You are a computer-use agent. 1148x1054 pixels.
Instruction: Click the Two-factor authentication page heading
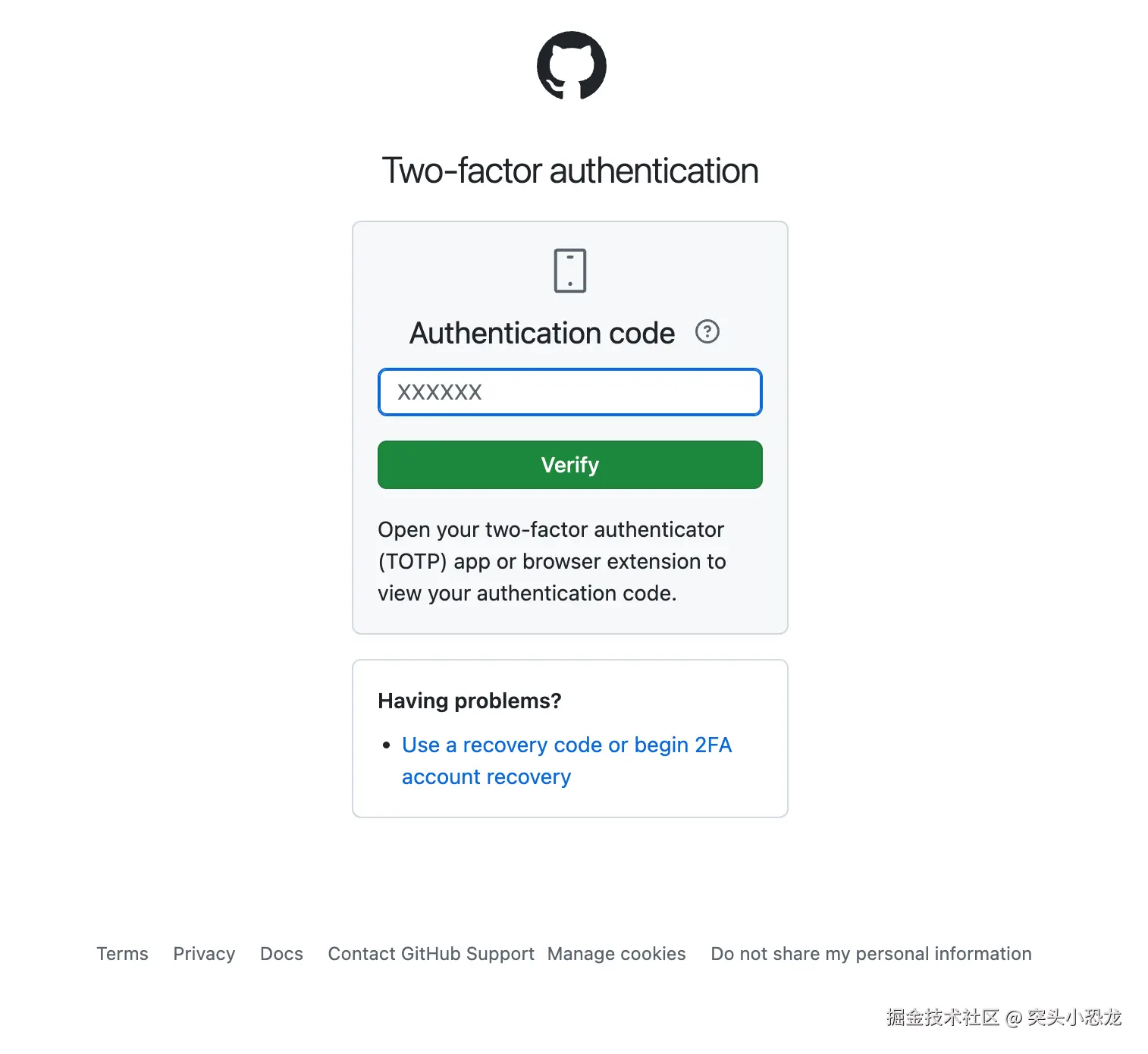570,171
